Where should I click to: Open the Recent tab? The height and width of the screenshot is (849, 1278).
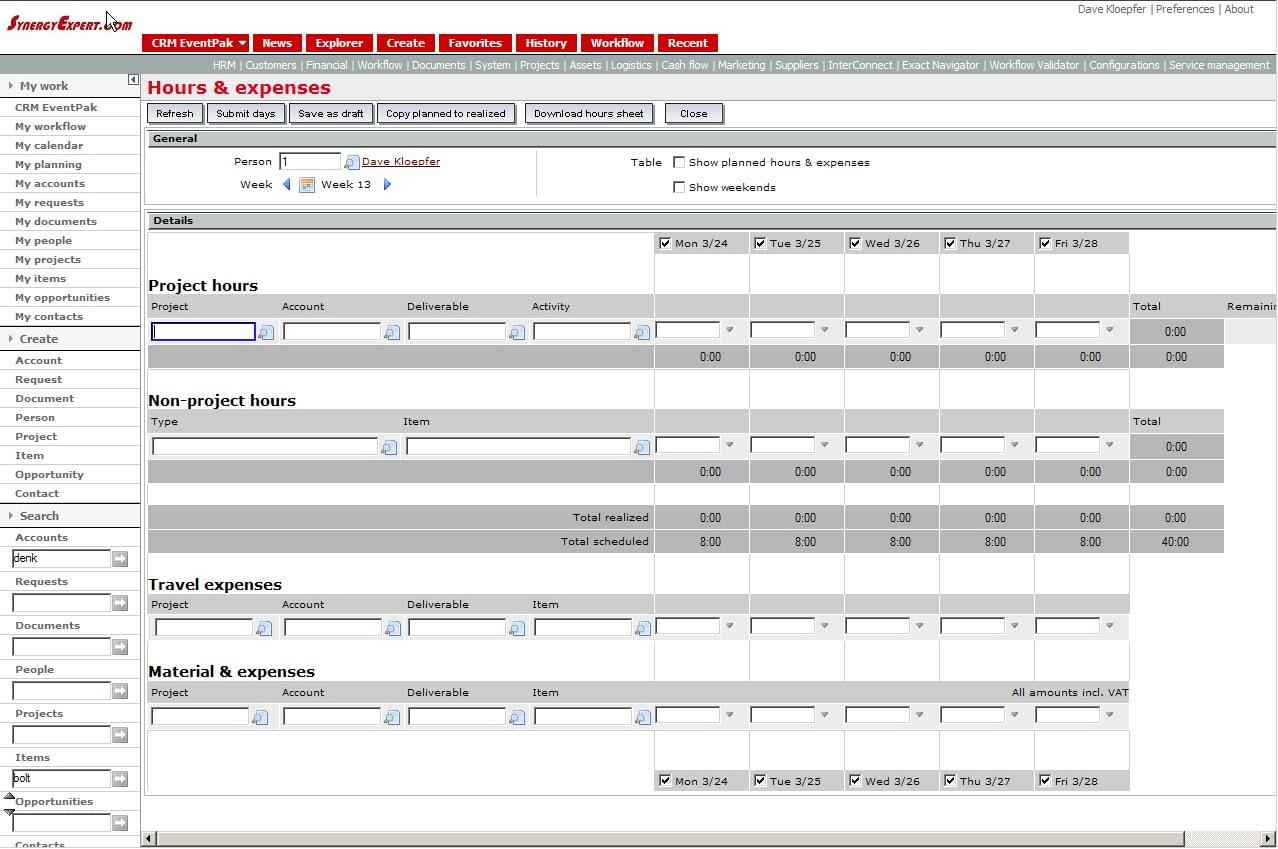pyautogui.click(x=688, y=43)
